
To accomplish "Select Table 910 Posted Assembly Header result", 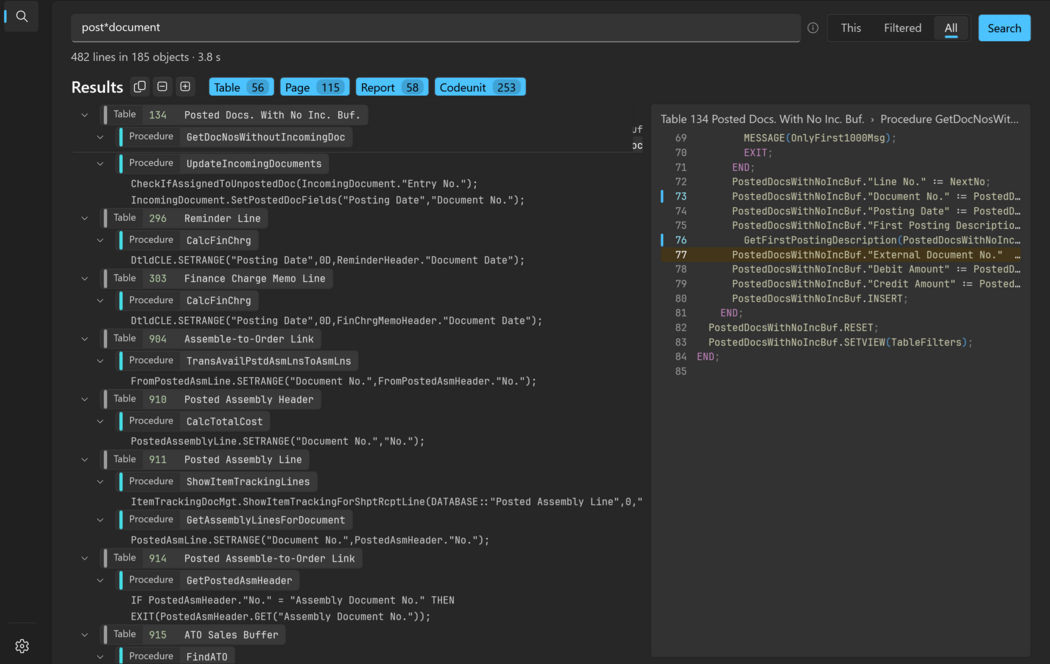I will coord(212,400).
